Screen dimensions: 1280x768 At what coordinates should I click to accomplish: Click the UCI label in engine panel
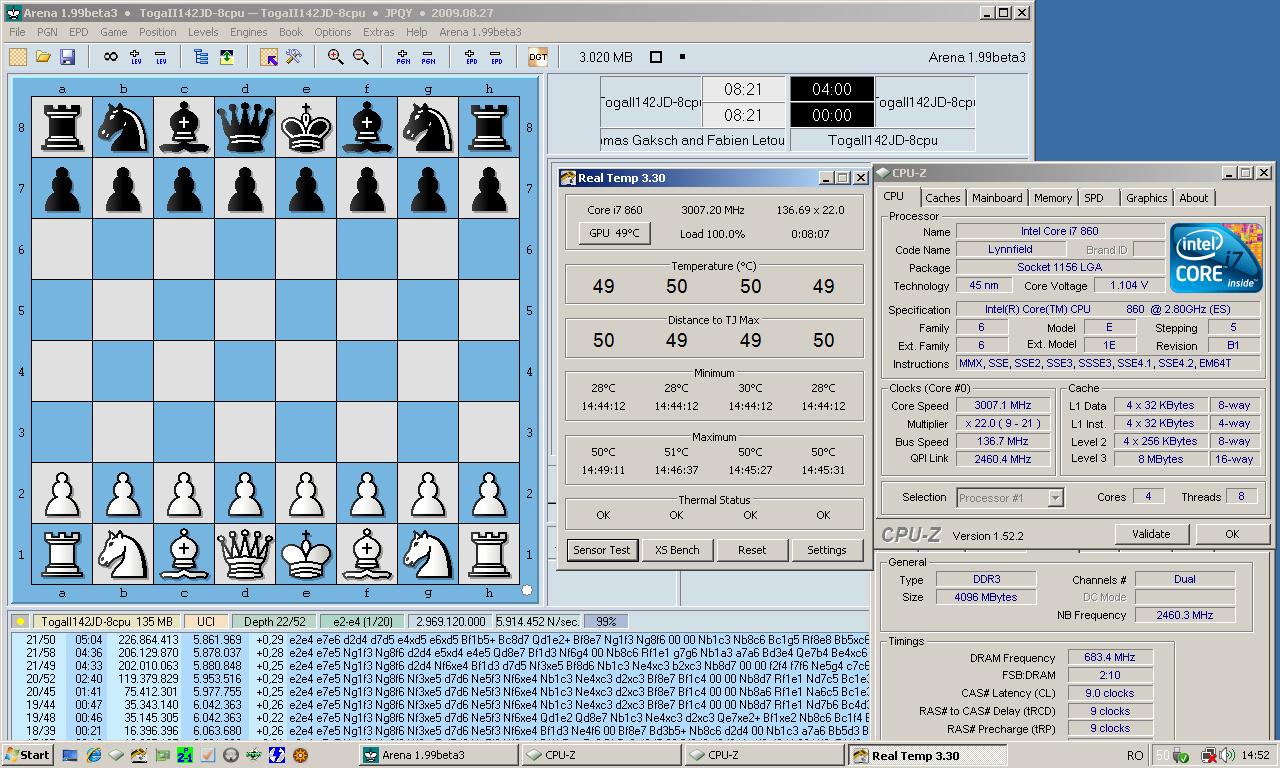(x=206, y=622)
